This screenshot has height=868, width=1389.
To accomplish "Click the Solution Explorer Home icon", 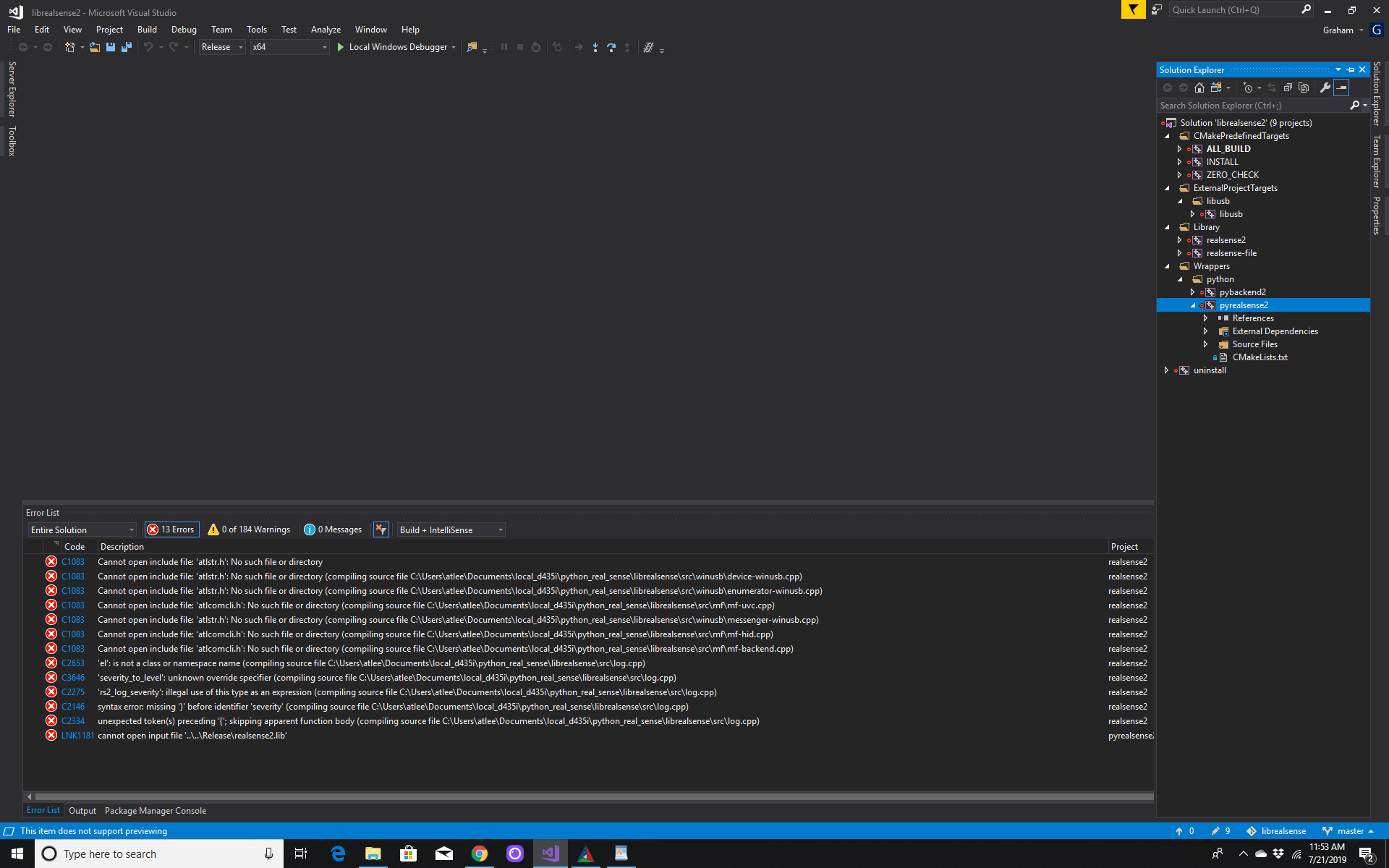I will [1199, 88].
